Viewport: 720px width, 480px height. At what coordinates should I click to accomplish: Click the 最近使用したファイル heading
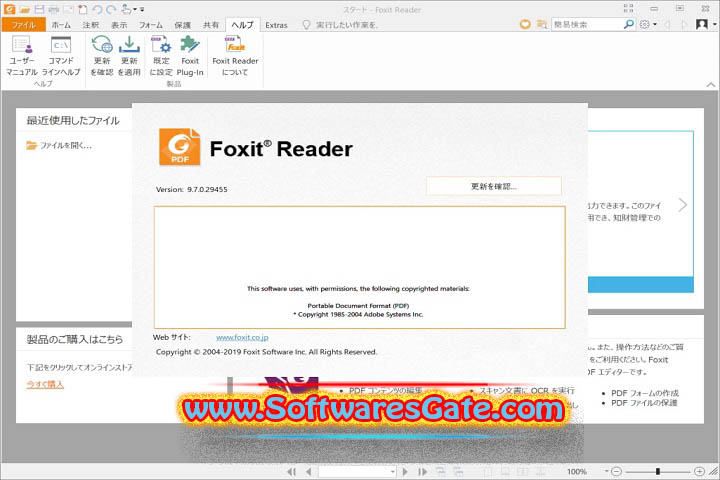[73, 120]
